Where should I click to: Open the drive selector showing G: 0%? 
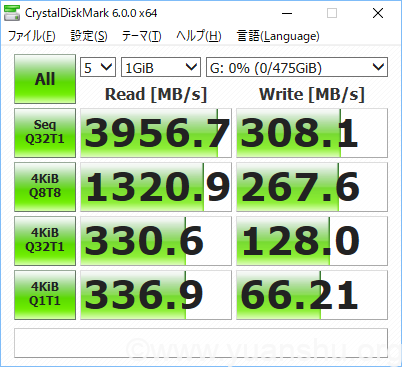point(297,67)
